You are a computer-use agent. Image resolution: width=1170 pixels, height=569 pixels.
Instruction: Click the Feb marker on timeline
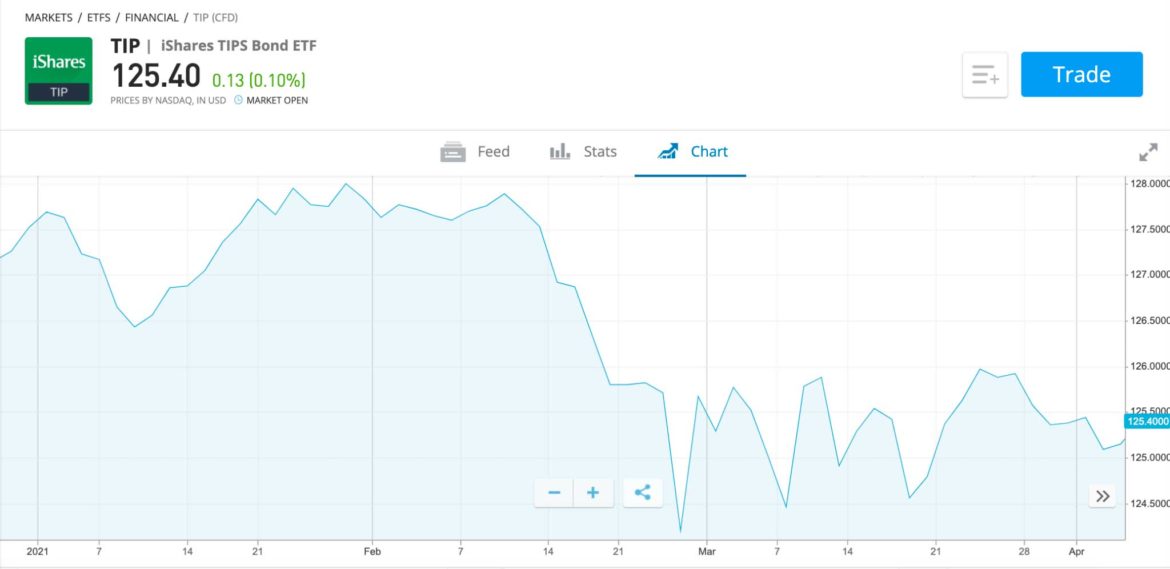(372, 551)
